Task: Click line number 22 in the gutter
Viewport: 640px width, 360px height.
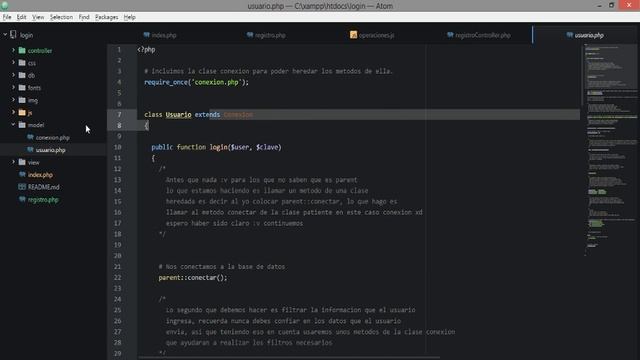Action: tap(118, 278)
